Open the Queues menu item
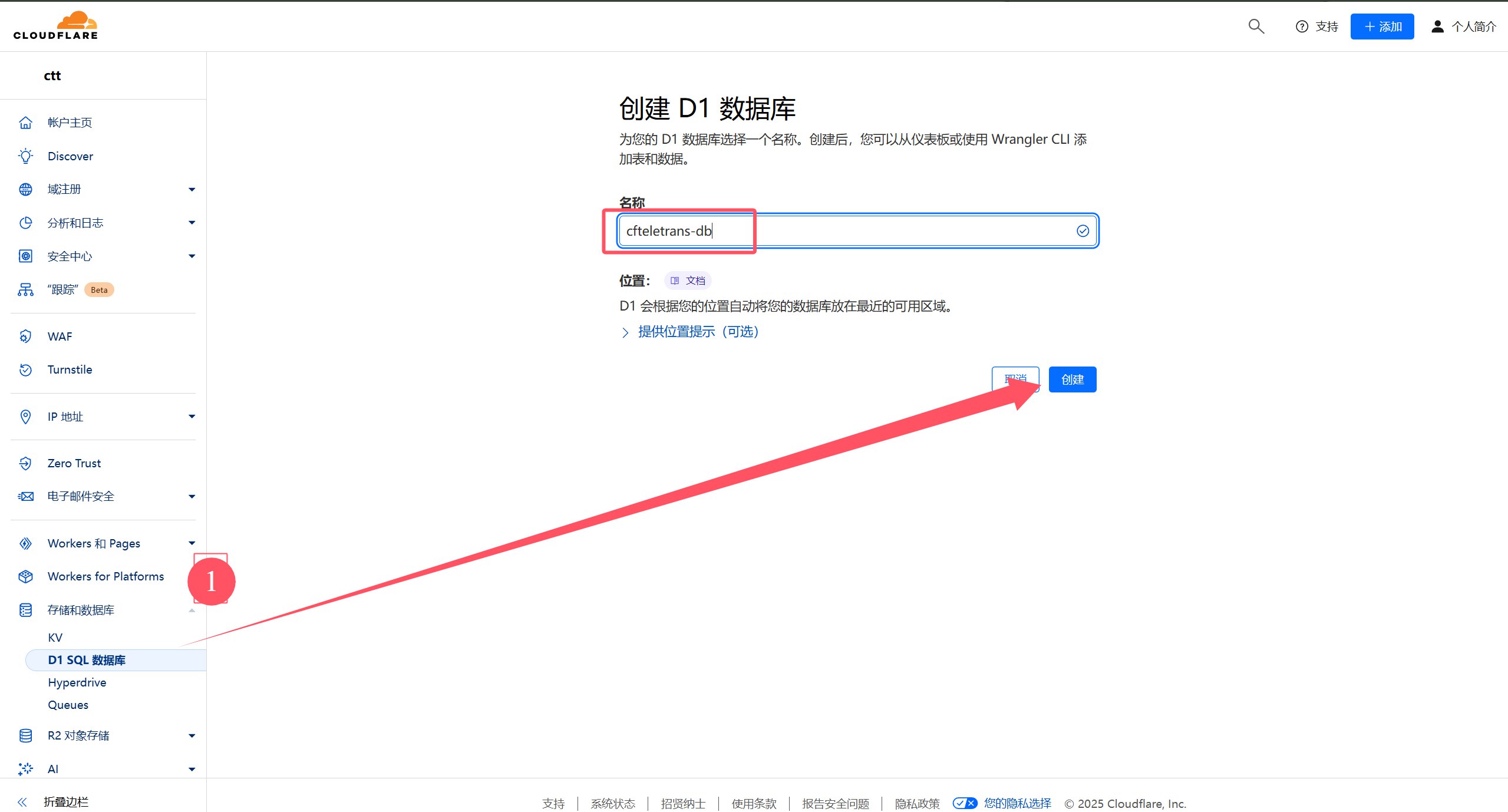Image resolution: width=1508 pixels, height=812 pixels. pos(68,705)
